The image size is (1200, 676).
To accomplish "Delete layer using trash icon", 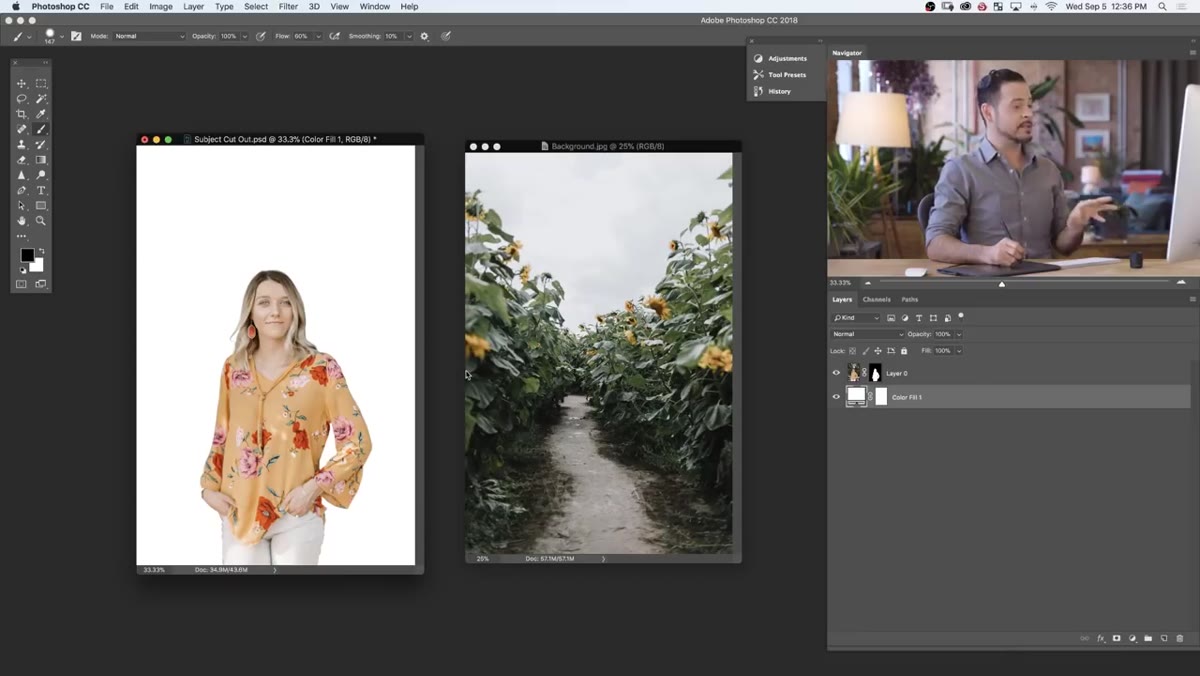I will [1179, 638].
